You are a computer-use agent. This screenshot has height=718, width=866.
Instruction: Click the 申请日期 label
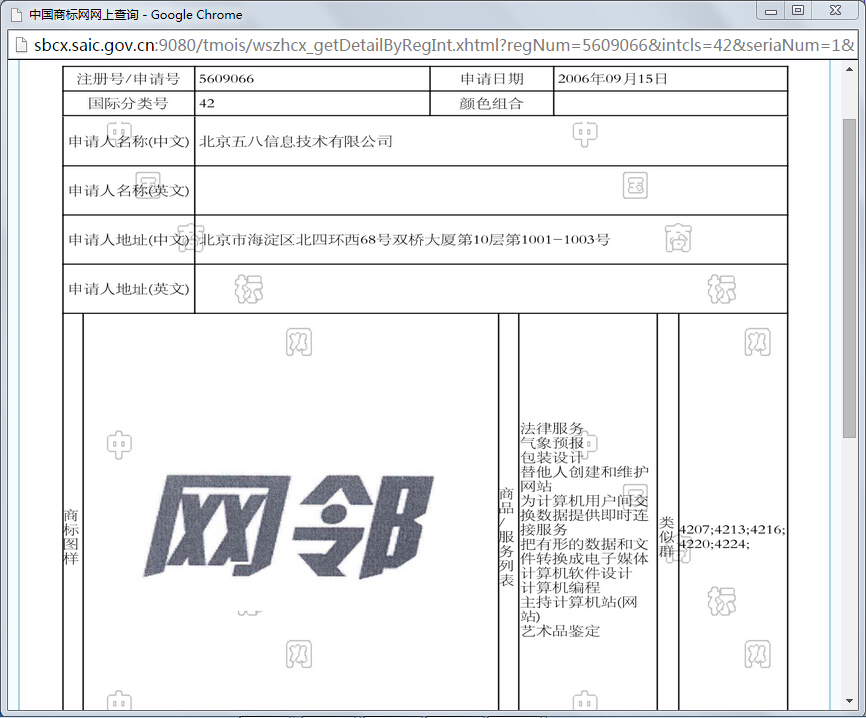pos(492,79)
